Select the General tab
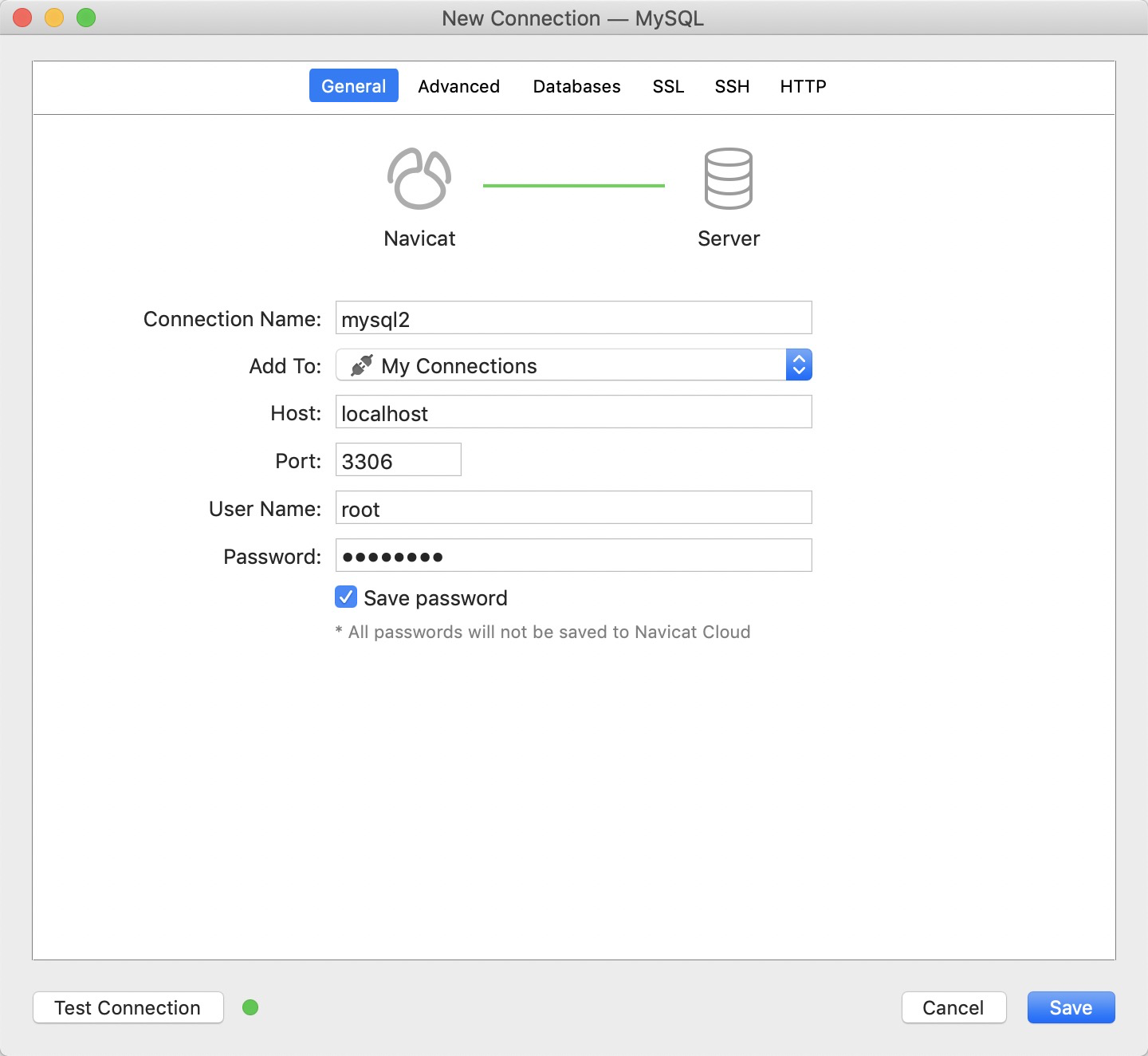This screenshot has width=1148, height=1056. tap(354, 85)
